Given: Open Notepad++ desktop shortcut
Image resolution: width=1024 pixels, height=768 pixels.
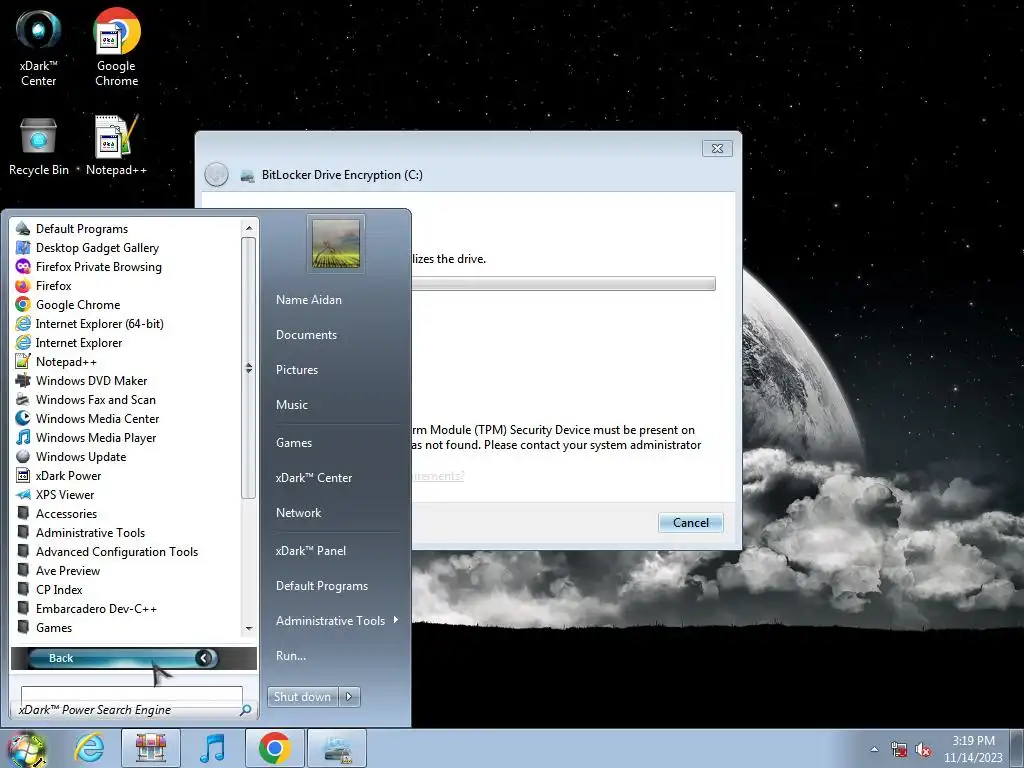Looking at the screenshot, I should pyautogui.click(x=116, y=146).
